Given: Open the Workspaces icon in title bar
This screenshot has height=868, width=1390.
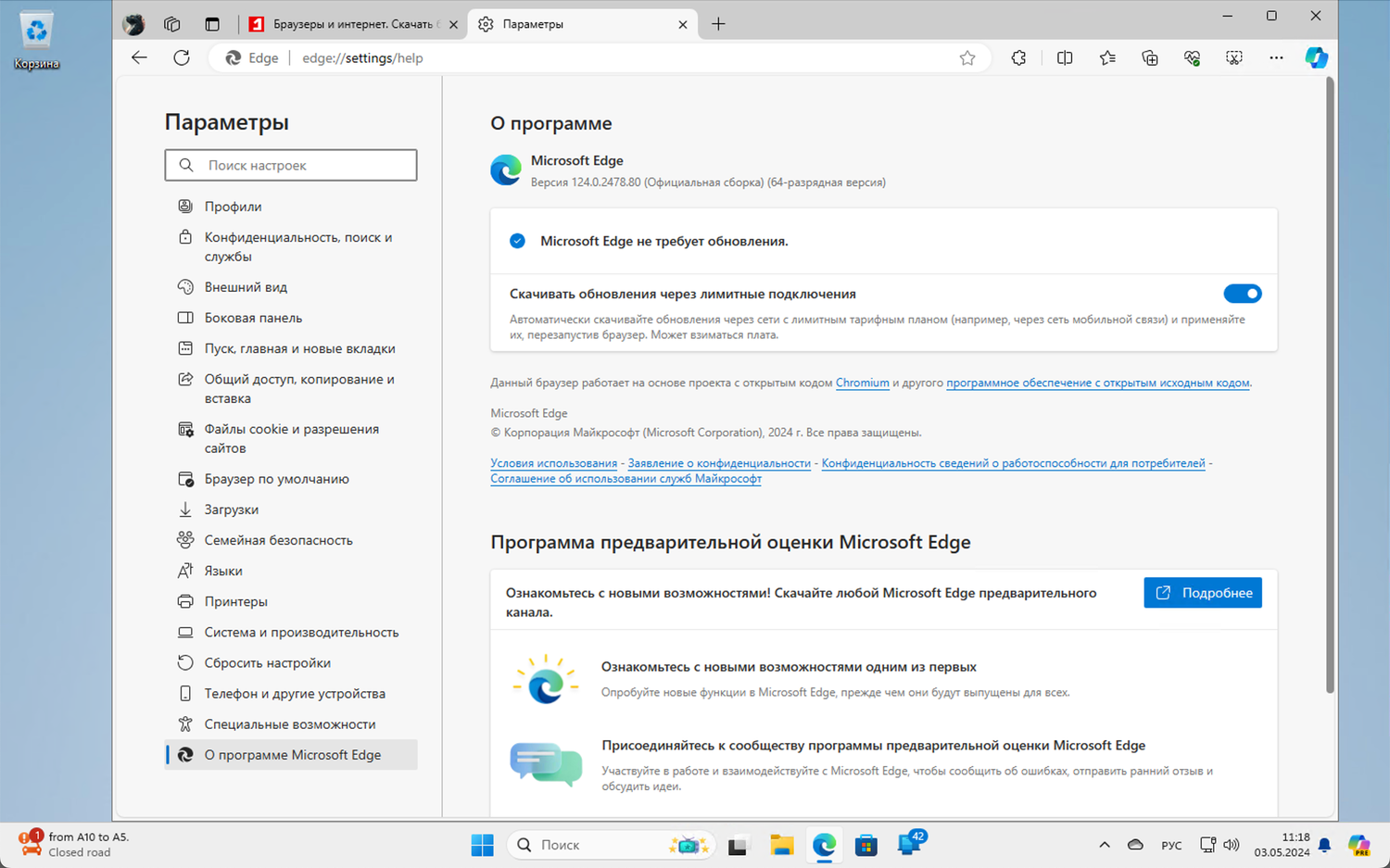Looking at the screenshot, I should point(171,24).
